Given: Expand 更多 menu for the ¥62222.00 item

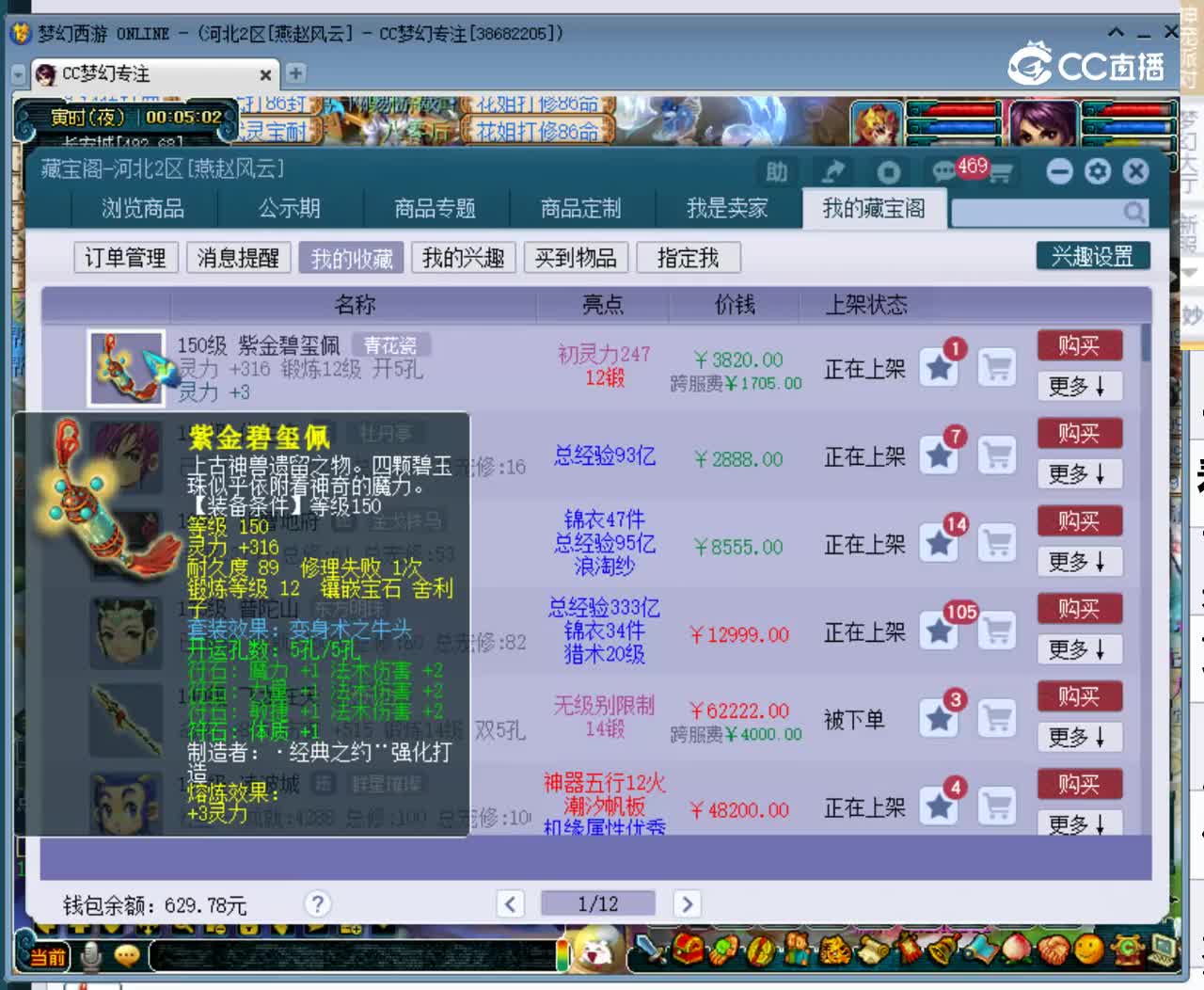Looking at the screenshot, I should [1079, 736].
